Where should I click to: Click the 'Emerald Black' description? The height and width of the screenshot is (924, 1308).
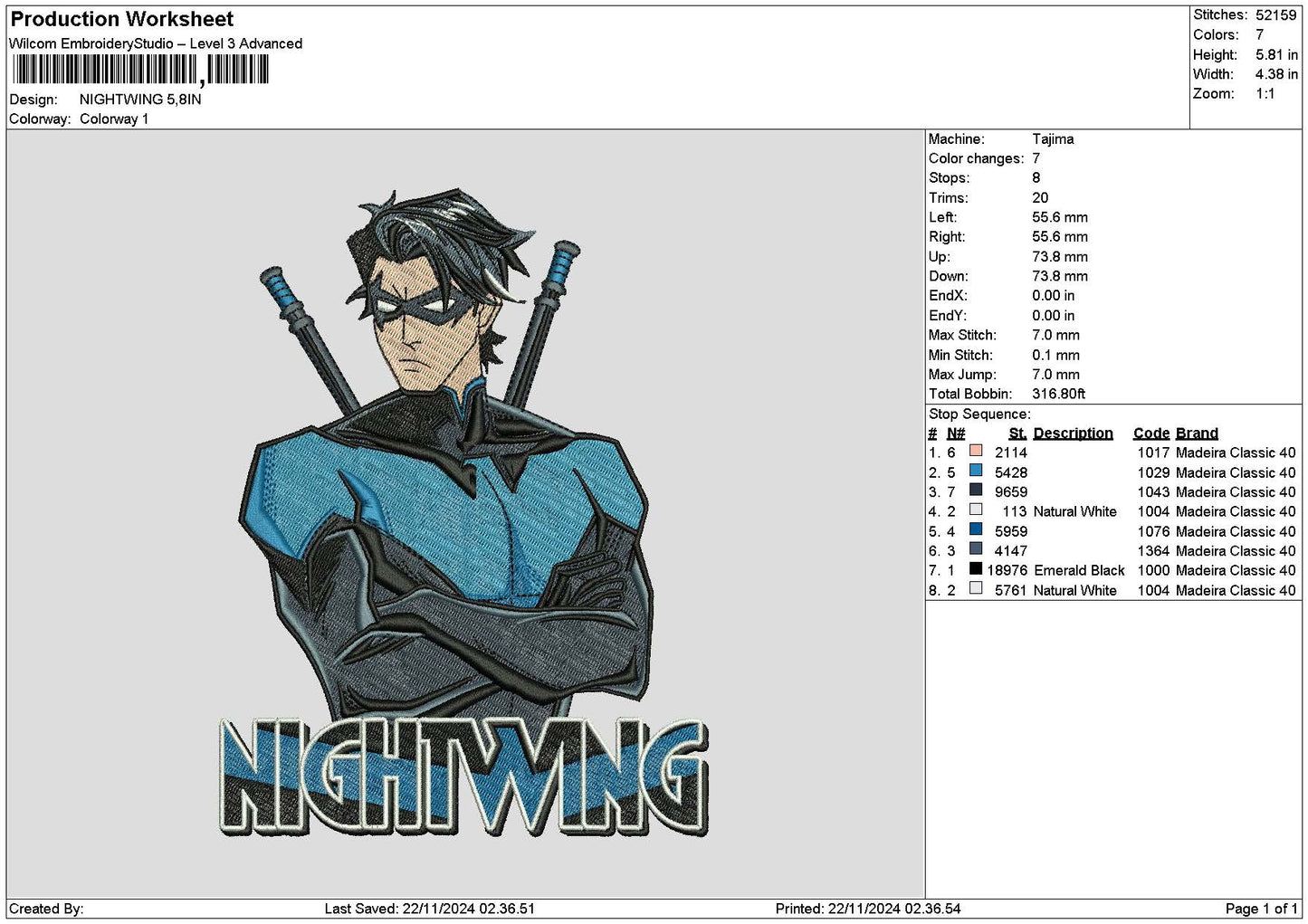1079,571
